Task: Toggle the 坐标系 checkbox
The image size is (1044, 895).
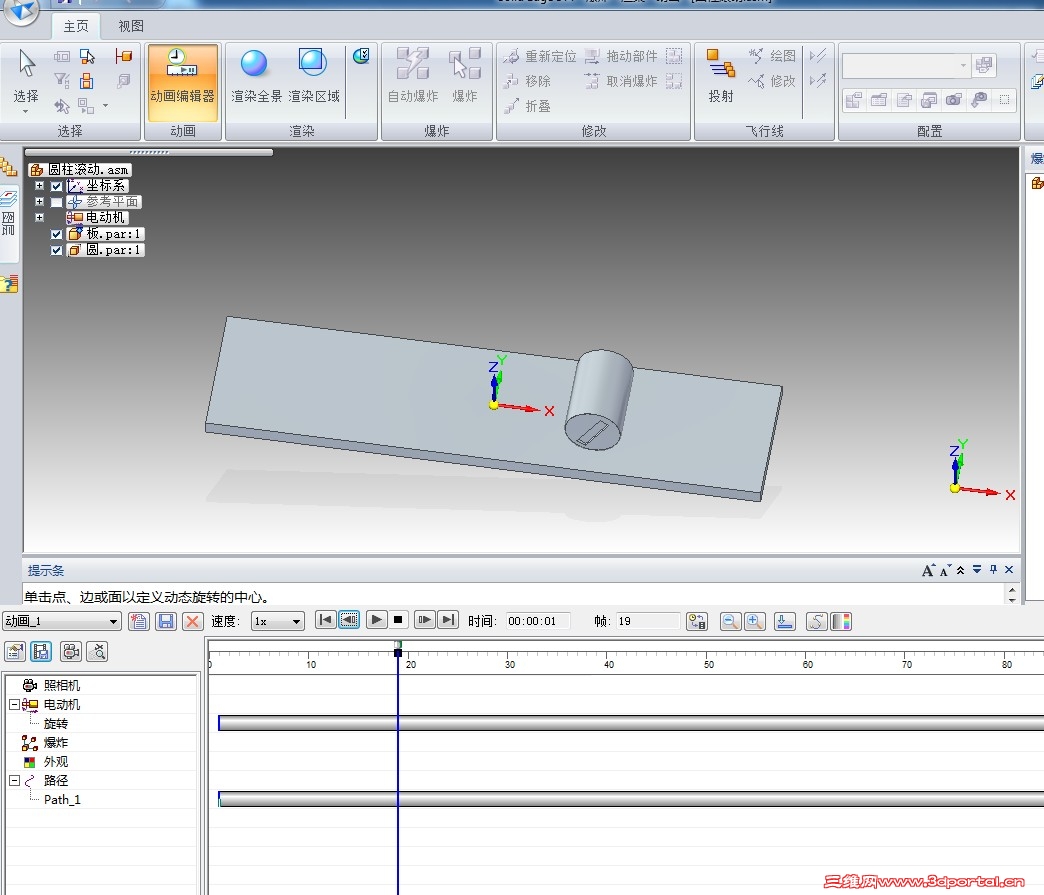Action: tap(57, 186)
